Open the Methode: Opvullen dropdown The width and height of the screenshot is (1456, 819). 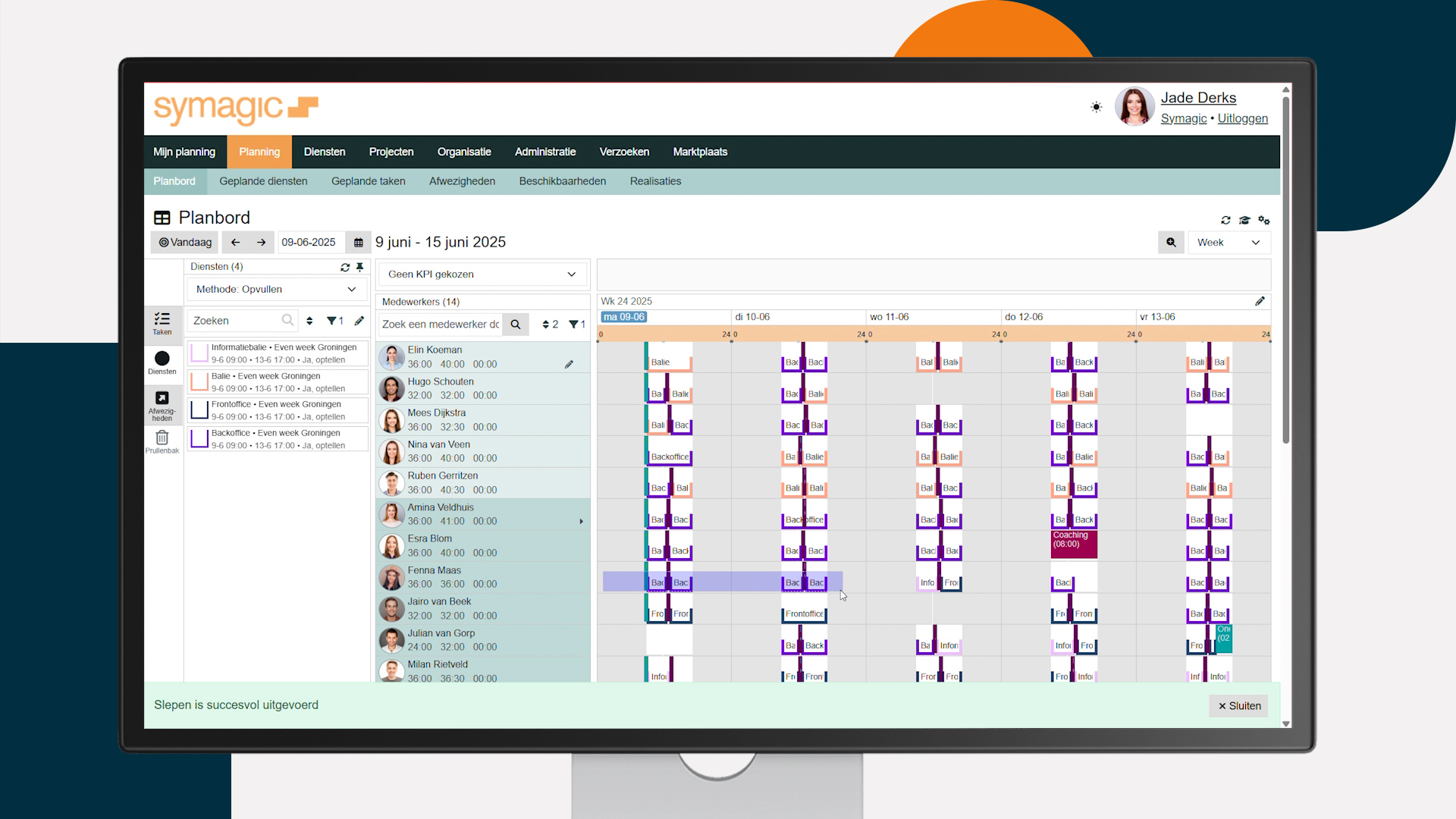[x=276, y=290]
